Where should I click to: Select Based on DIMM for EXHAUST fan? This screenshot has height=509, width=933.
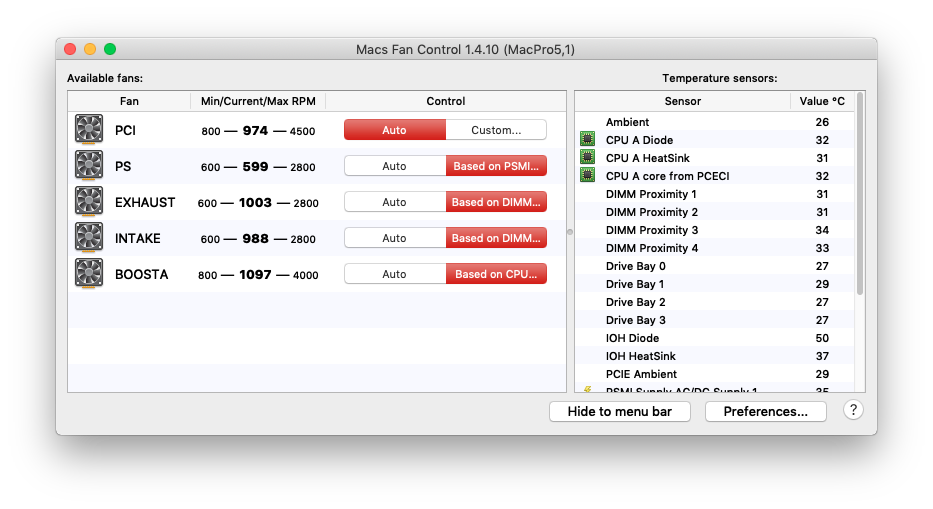[x=496, y=202]
